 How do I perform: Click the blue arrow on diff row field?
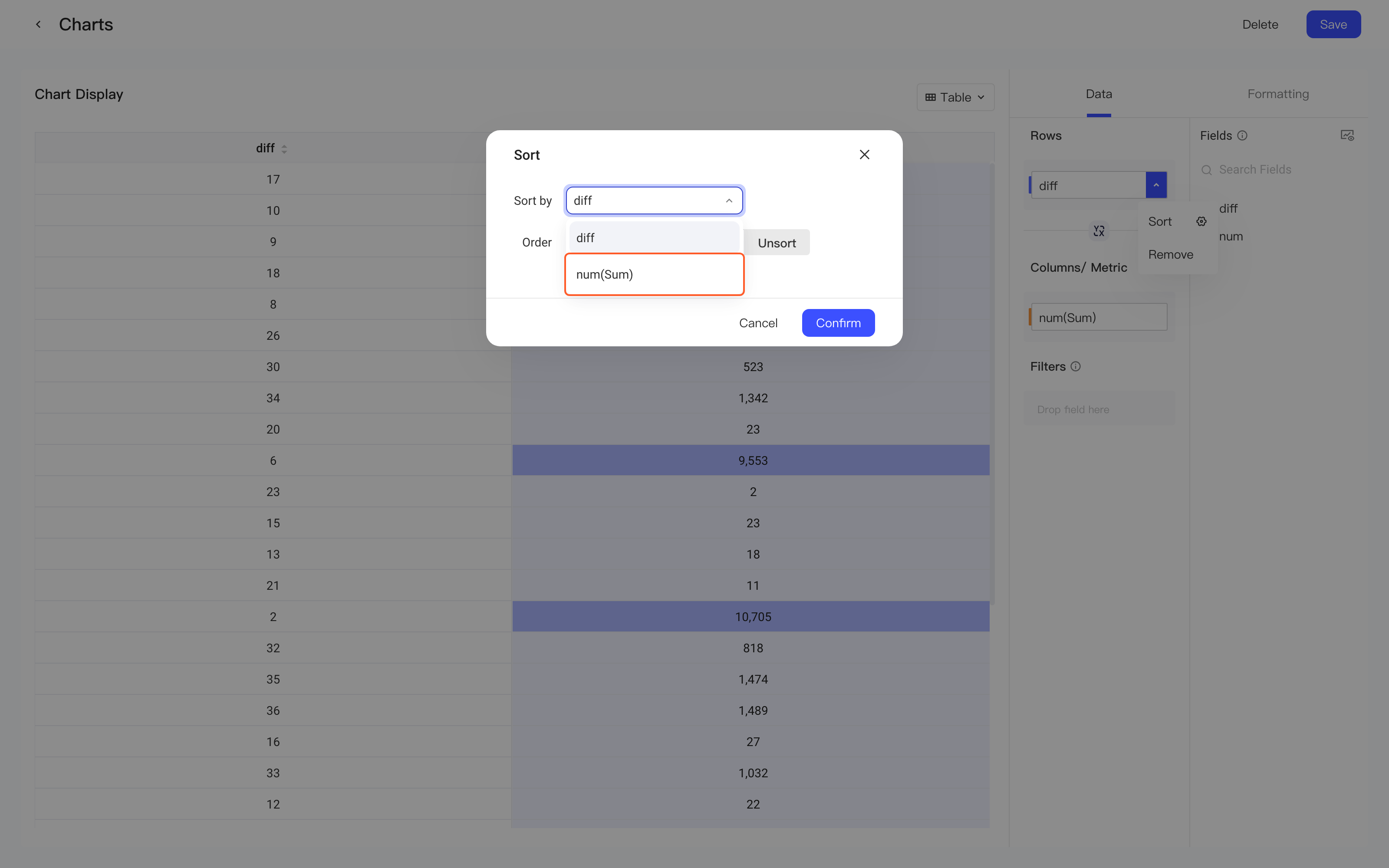tap(1156, 185)
